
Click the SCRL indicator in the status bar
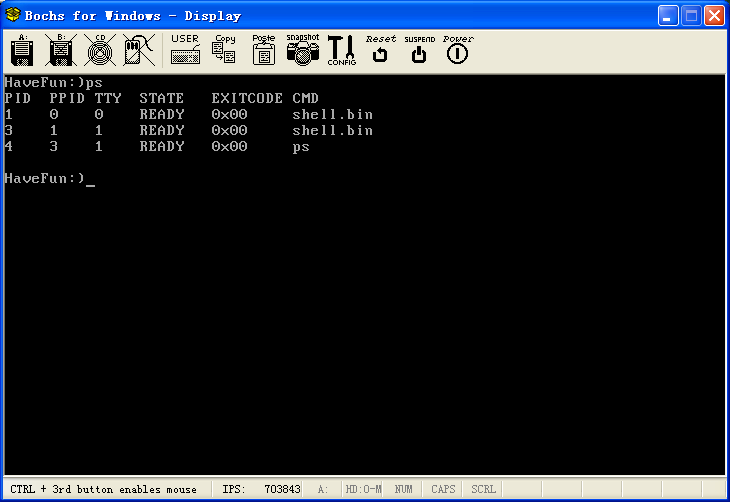483,489
